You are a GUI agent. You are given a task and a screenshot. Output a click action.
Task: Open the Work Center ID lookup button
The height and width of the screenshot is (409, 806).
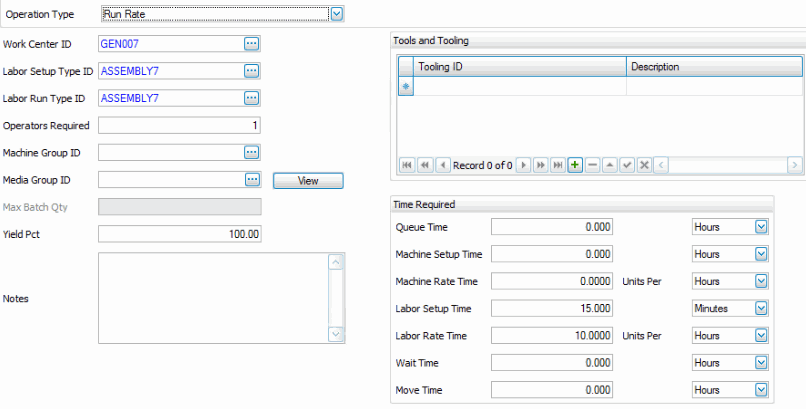point(251,44)
